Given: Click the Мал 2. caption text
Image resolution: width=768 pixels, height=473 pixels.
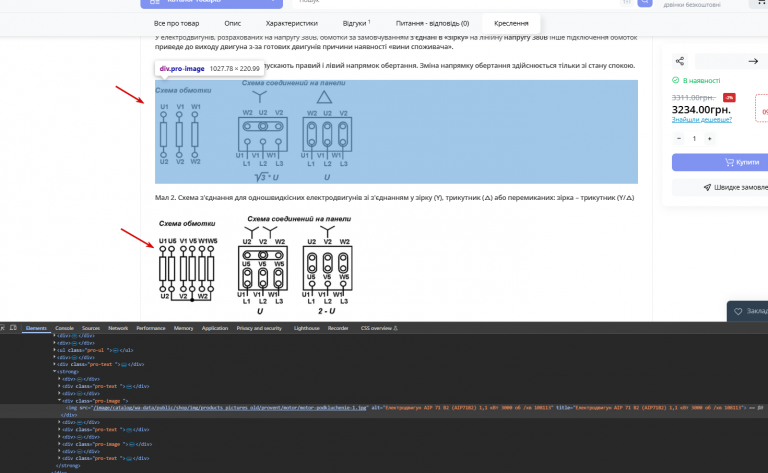Looking at the screenshot, I should tap(394, 198).
